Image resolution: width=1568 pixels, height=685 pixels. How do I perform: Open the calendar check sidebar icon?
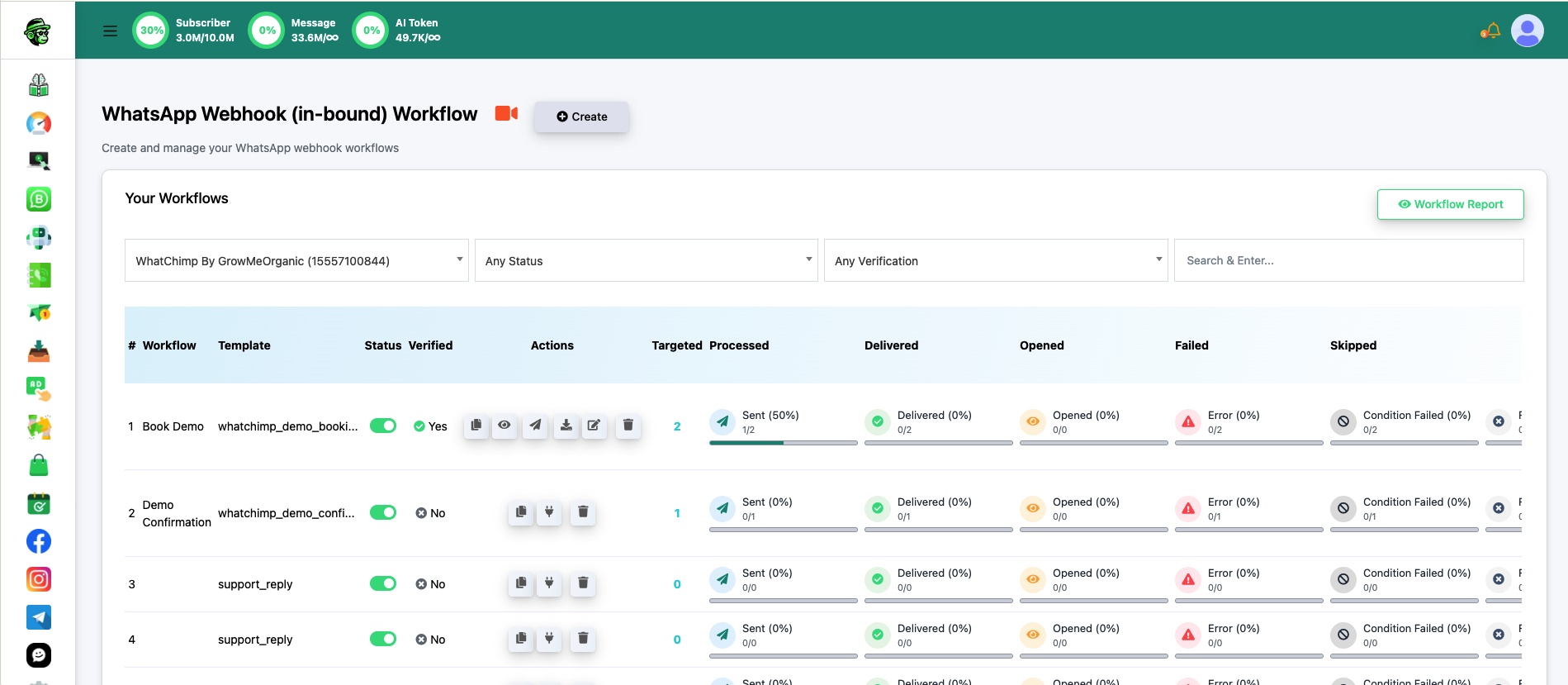[x=39, y=503]
